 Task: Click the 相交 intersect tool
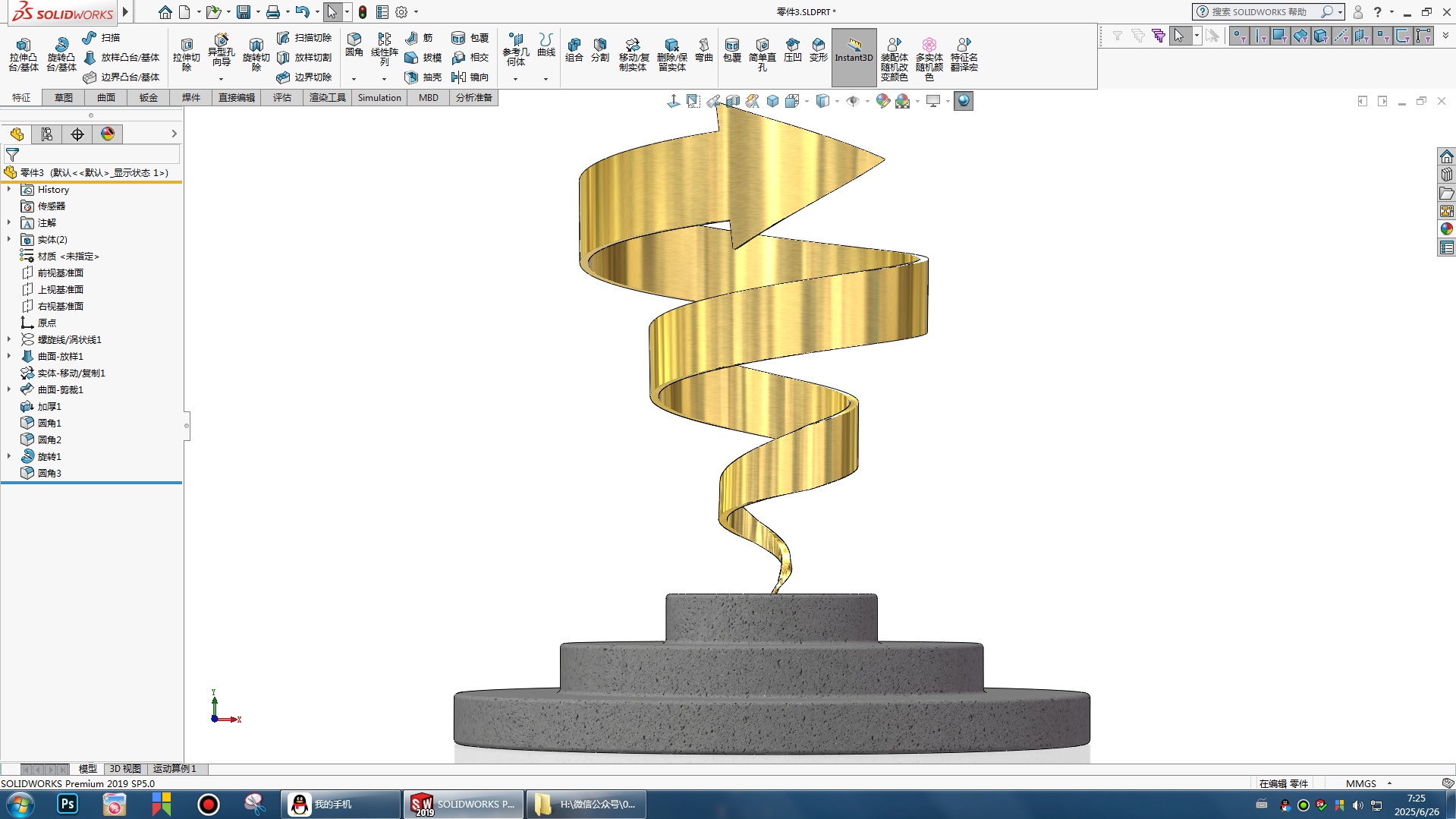point(470,57)
